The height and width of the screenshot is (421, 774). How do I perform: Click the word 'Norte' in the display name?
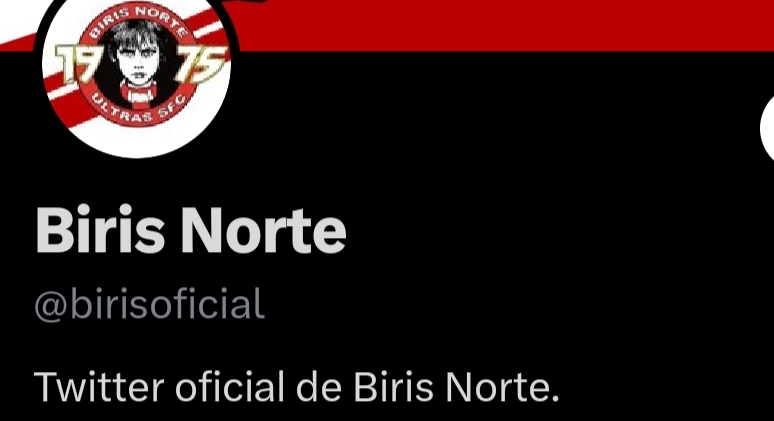[263, 230]
